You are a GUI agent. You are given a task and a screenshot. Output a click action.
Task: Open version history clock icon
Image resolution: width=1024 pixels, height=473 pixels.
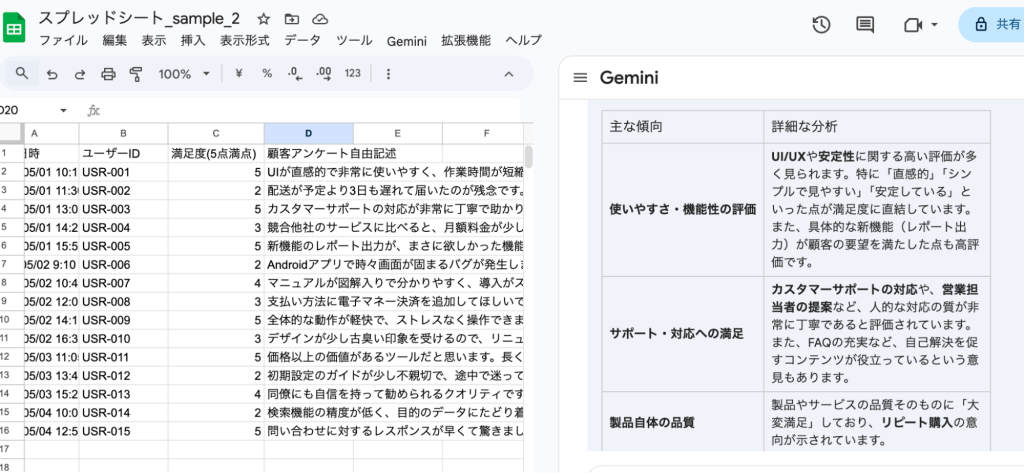(821, 25)
